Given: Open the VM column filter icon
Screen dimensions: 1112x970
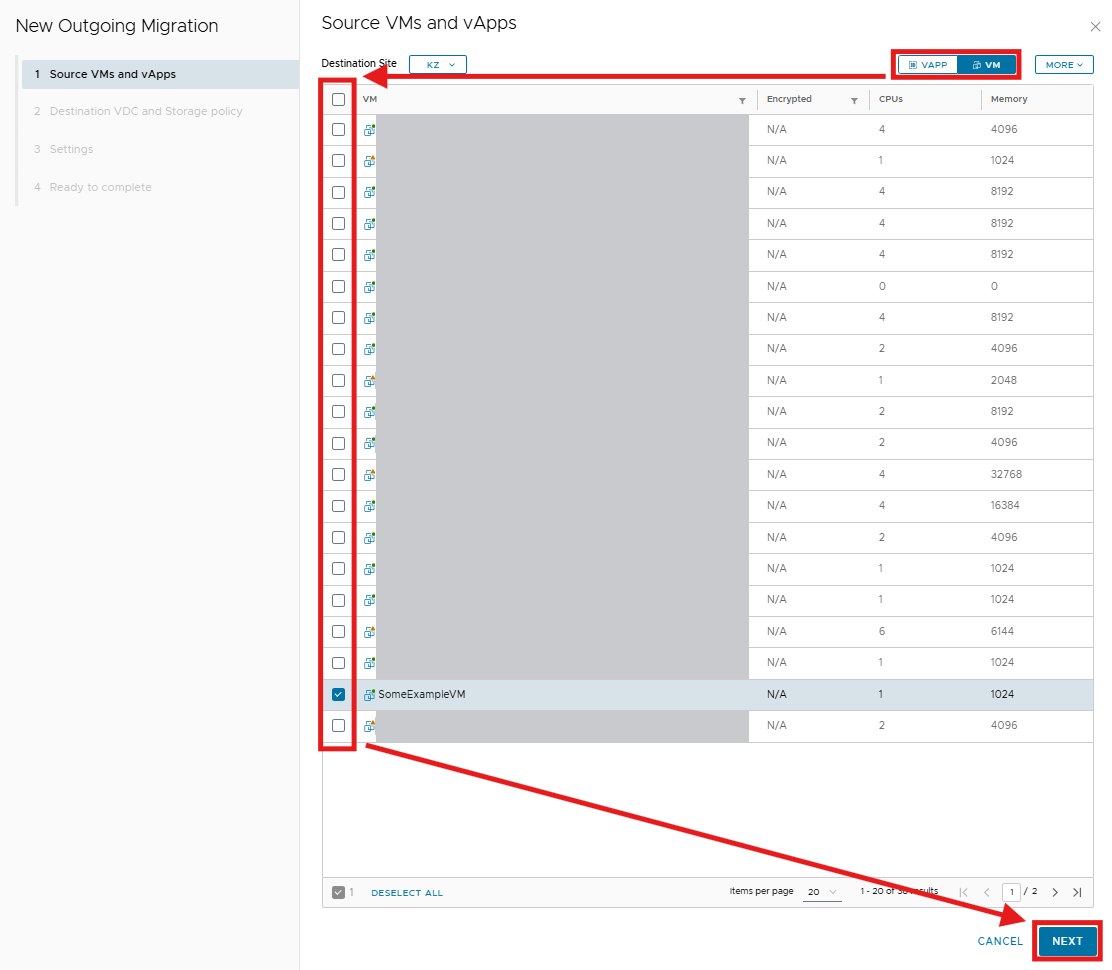Looking at the screenshot, I should pos(742,101).
